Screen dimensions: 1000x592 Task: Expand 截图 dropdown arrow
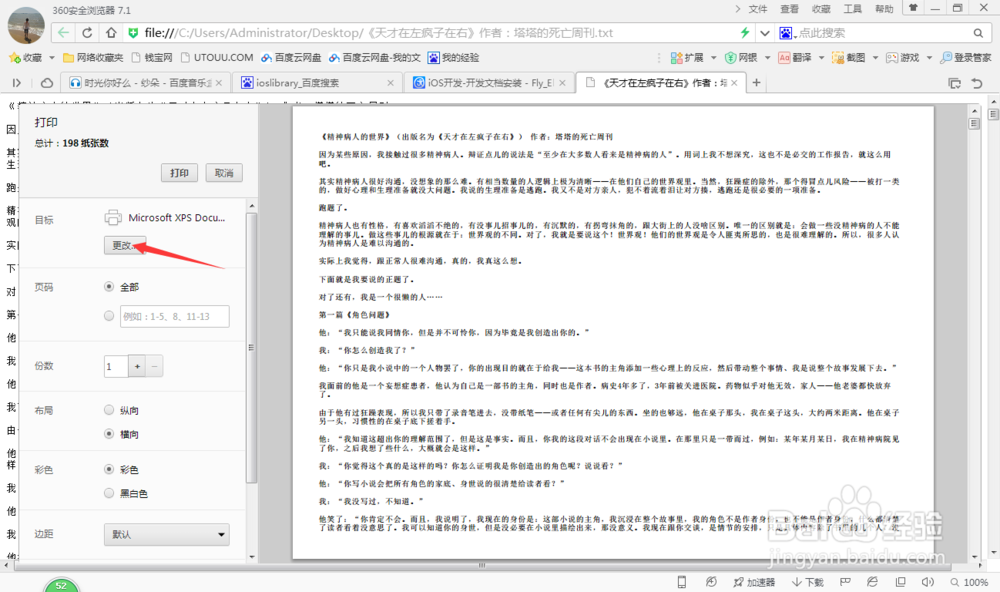pos(875,57)
